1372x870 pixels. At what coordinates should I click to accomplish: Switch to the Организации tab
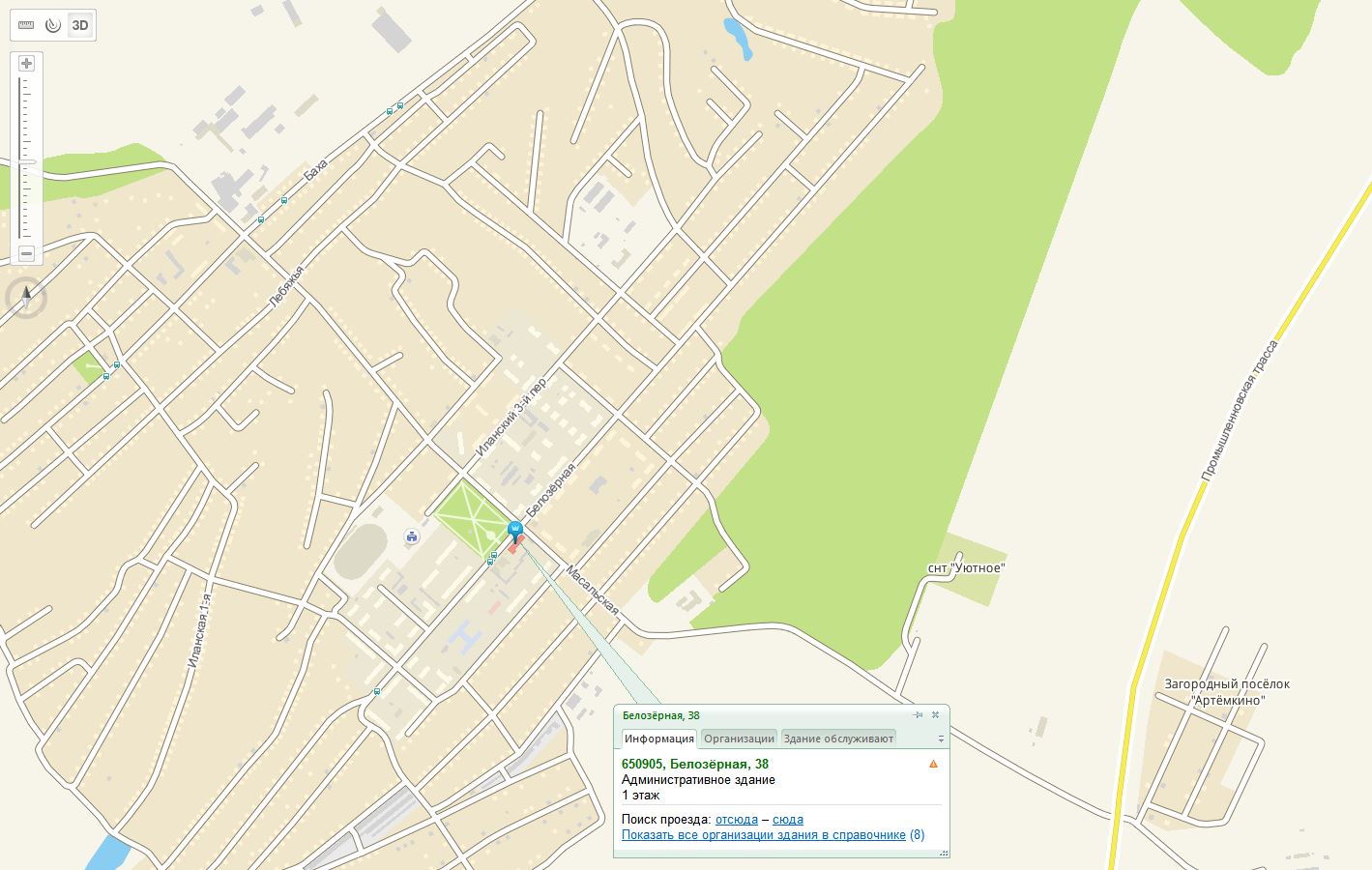tap(739, 739)
